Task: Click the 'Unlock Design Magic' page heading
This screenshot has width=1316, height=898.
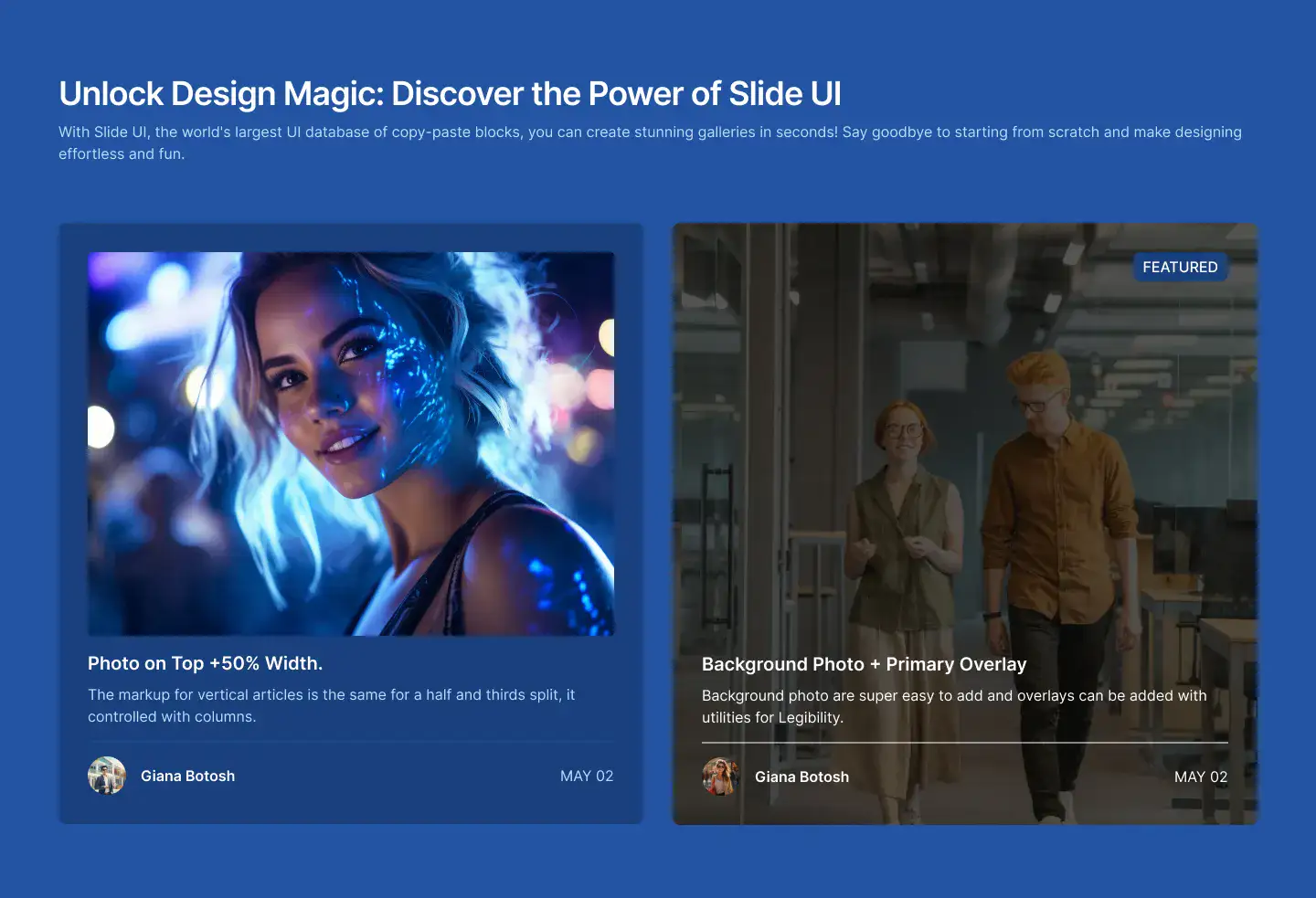Action: click(x=450, y=93)
